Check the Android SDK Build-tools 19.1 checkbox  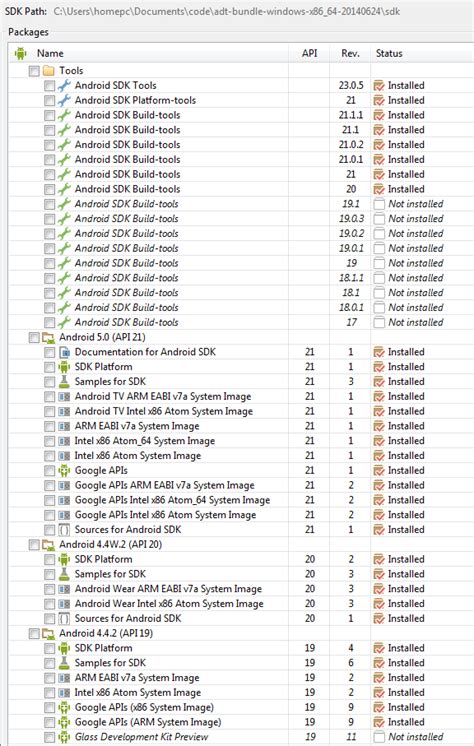[x=49, y=205]
